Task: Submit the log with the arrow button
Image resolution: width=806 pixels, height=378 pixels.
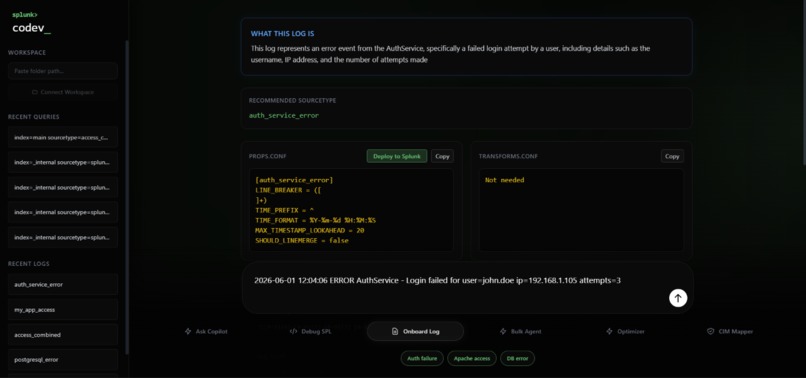Action: [678, 298]
